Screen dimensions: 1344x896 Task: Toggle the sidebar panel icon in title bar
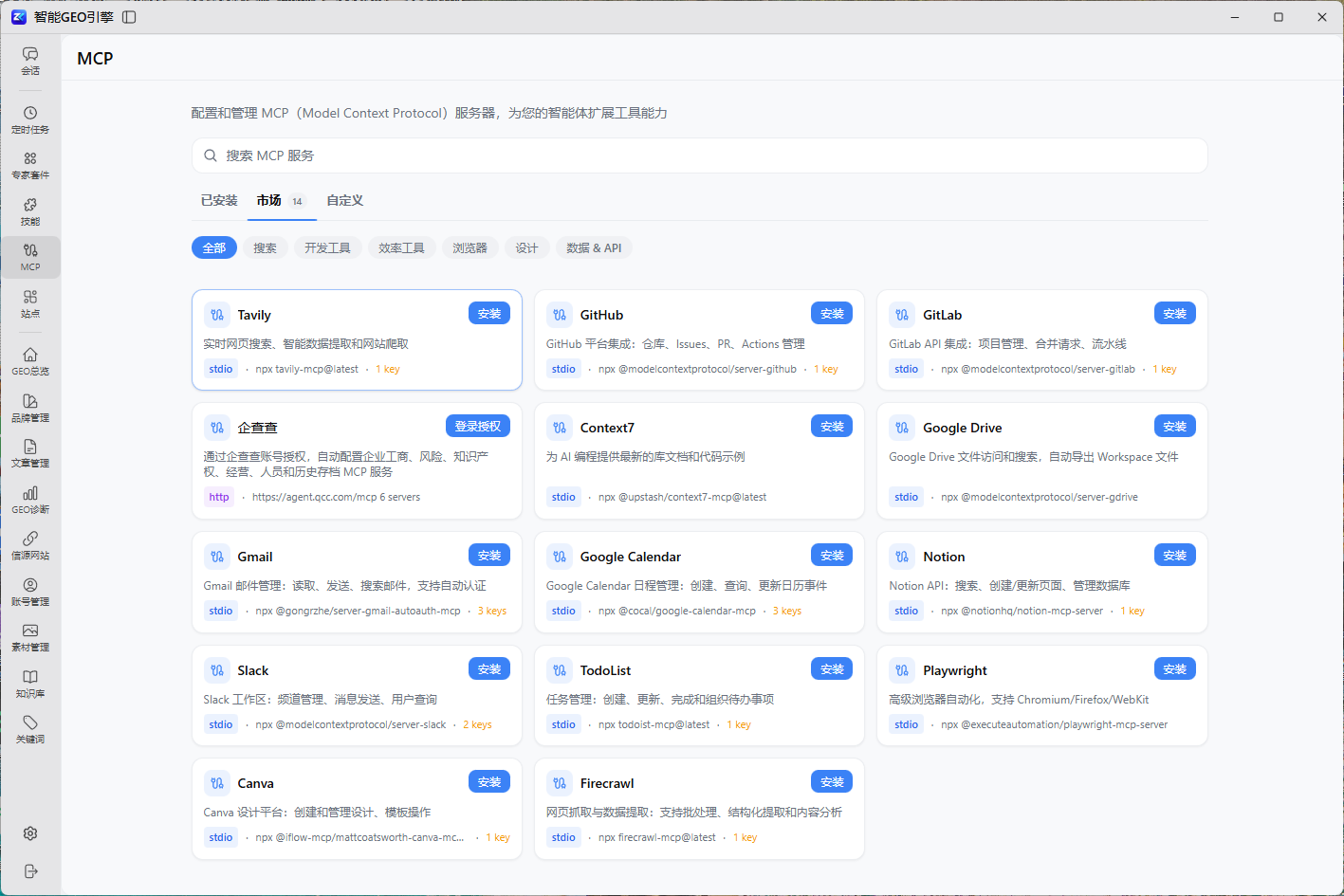pos(129,17)
